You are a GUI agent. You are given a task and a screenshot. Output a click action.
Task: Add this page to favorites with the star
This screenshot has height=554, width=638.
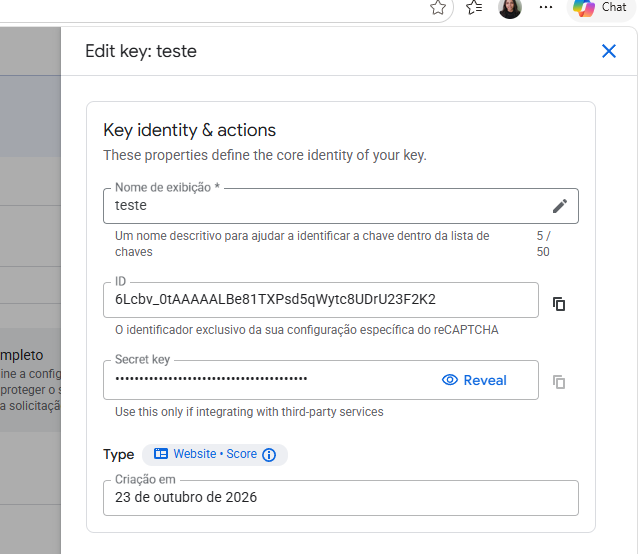438,7
